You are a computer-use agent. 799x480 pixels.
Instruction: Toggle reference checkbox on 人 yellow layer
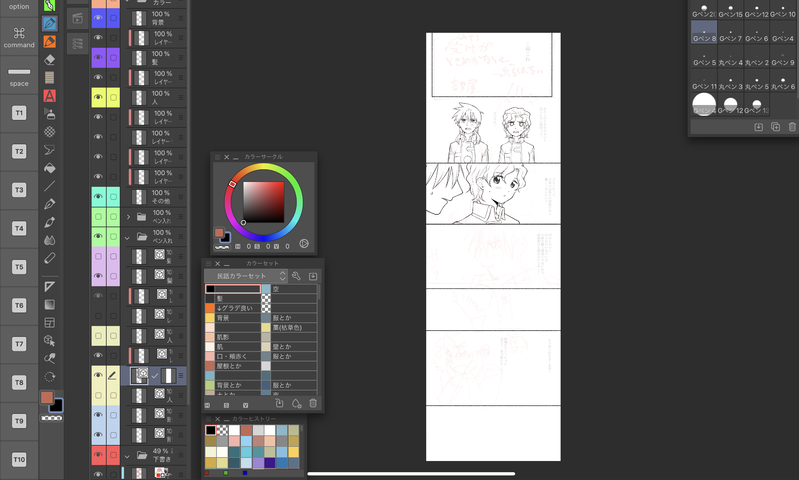(113, 97)
